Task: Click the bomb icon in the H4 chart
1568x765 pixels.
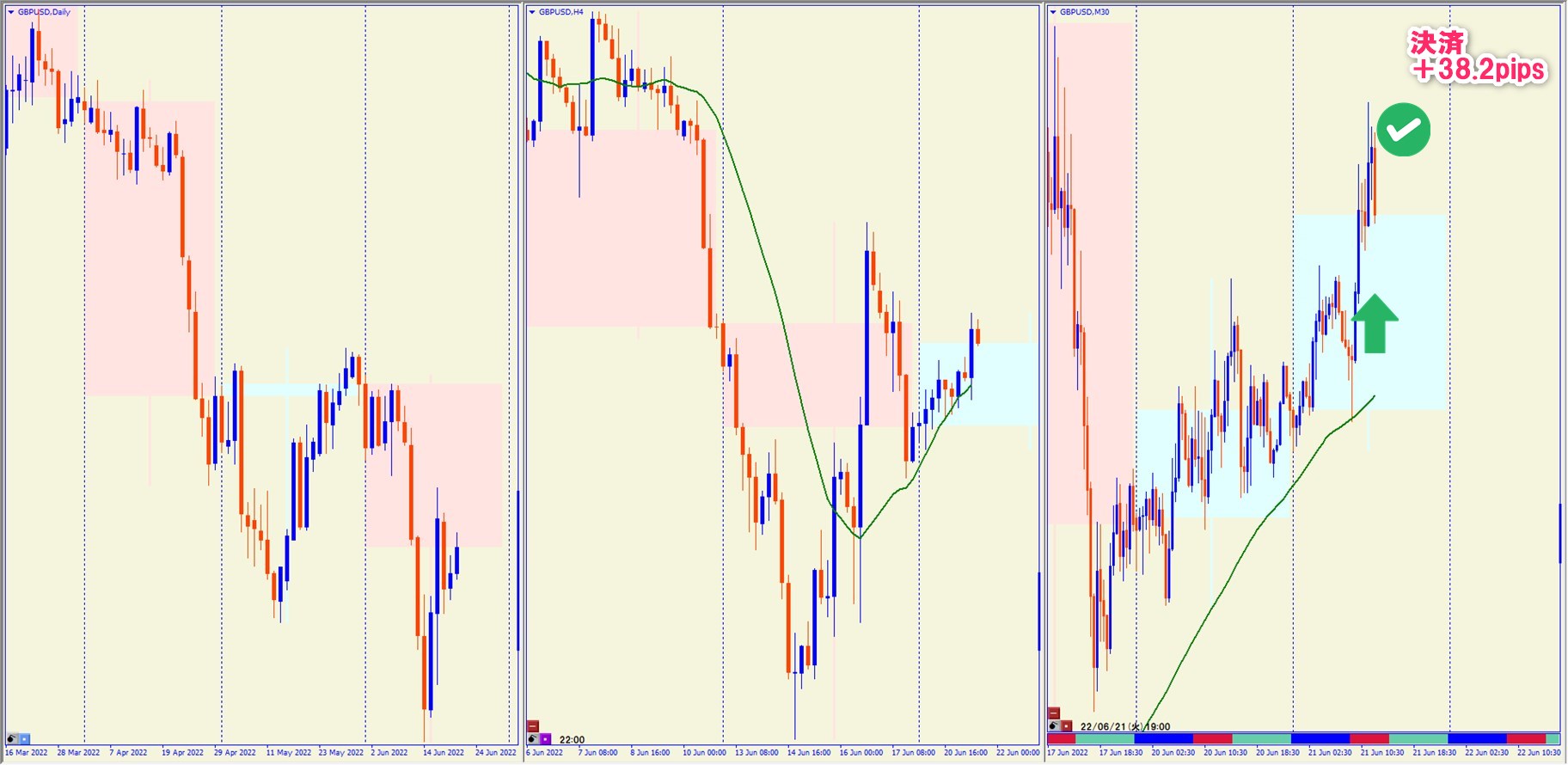Action: [x=533, y=738]
